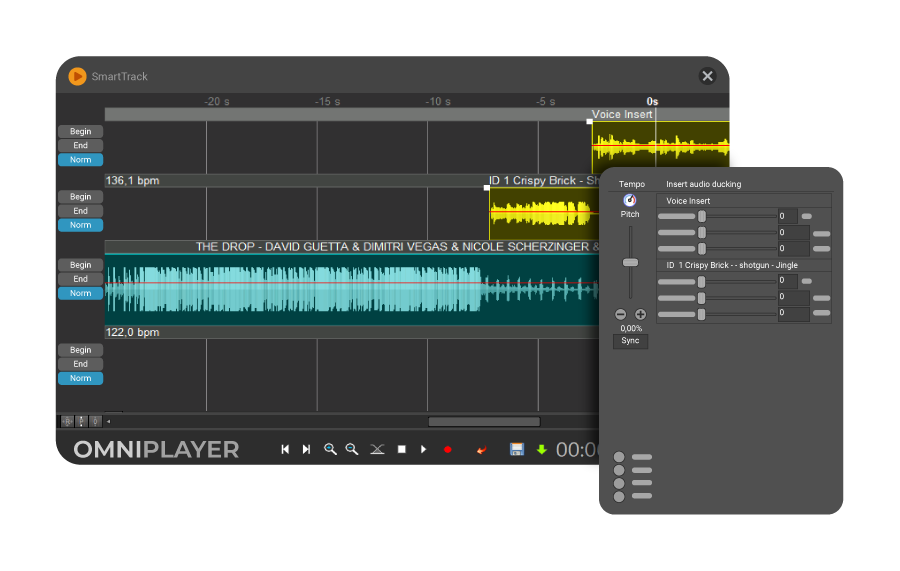Image resolution: width=900 pixels, height=571 pixels.
Task: Click the horizontal timeline scrollbar thumb
Action: [x=484, y=422]
